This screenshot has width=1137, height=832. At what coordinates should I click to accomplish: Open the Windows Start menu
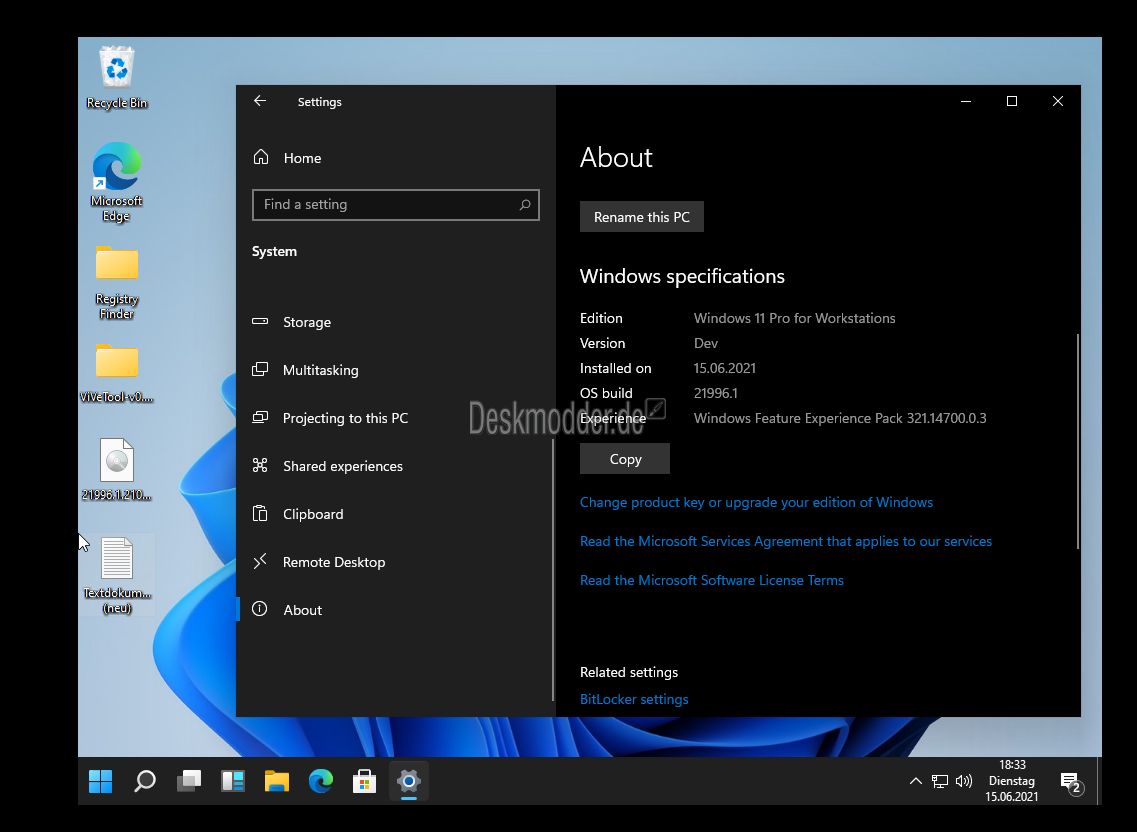click(101, 781)
